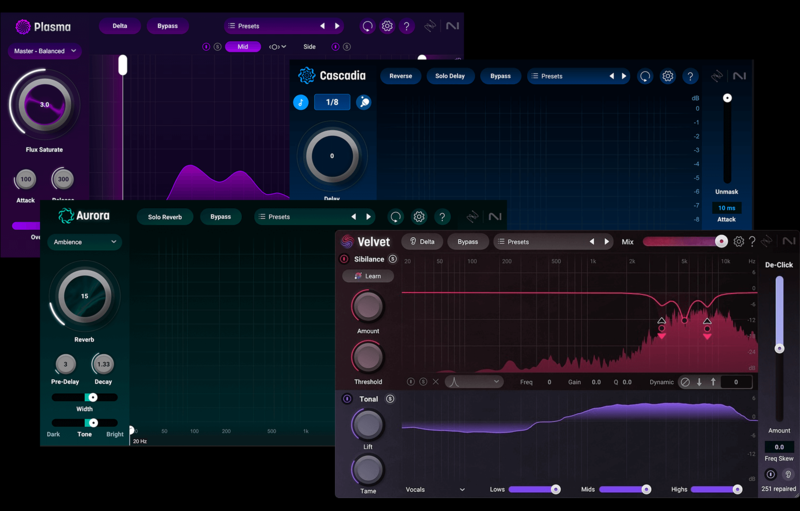Go to next preset in Cascadia
The width and height of the screenshot is (800, 511).
(623, 76)
